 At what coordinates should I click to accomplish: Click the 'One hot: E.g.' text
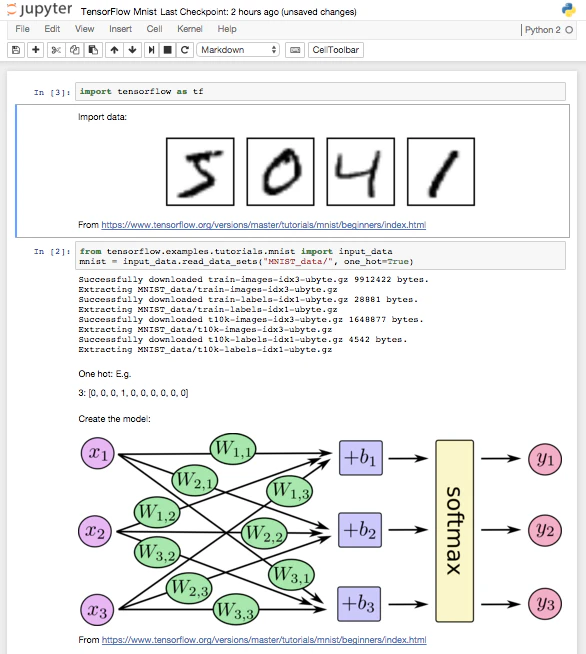pos(105,374)
